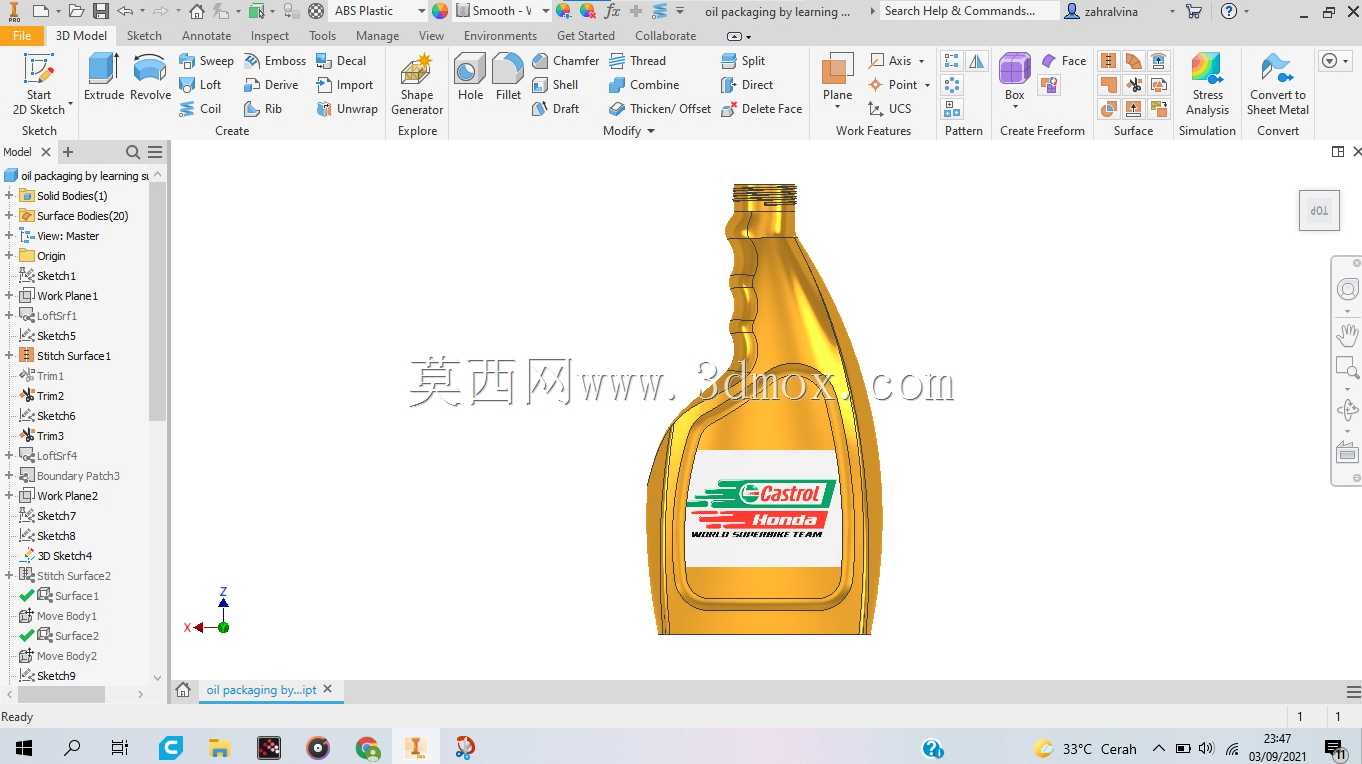Open the File menu
The image size is (1362, 764).
pos(22,36)
